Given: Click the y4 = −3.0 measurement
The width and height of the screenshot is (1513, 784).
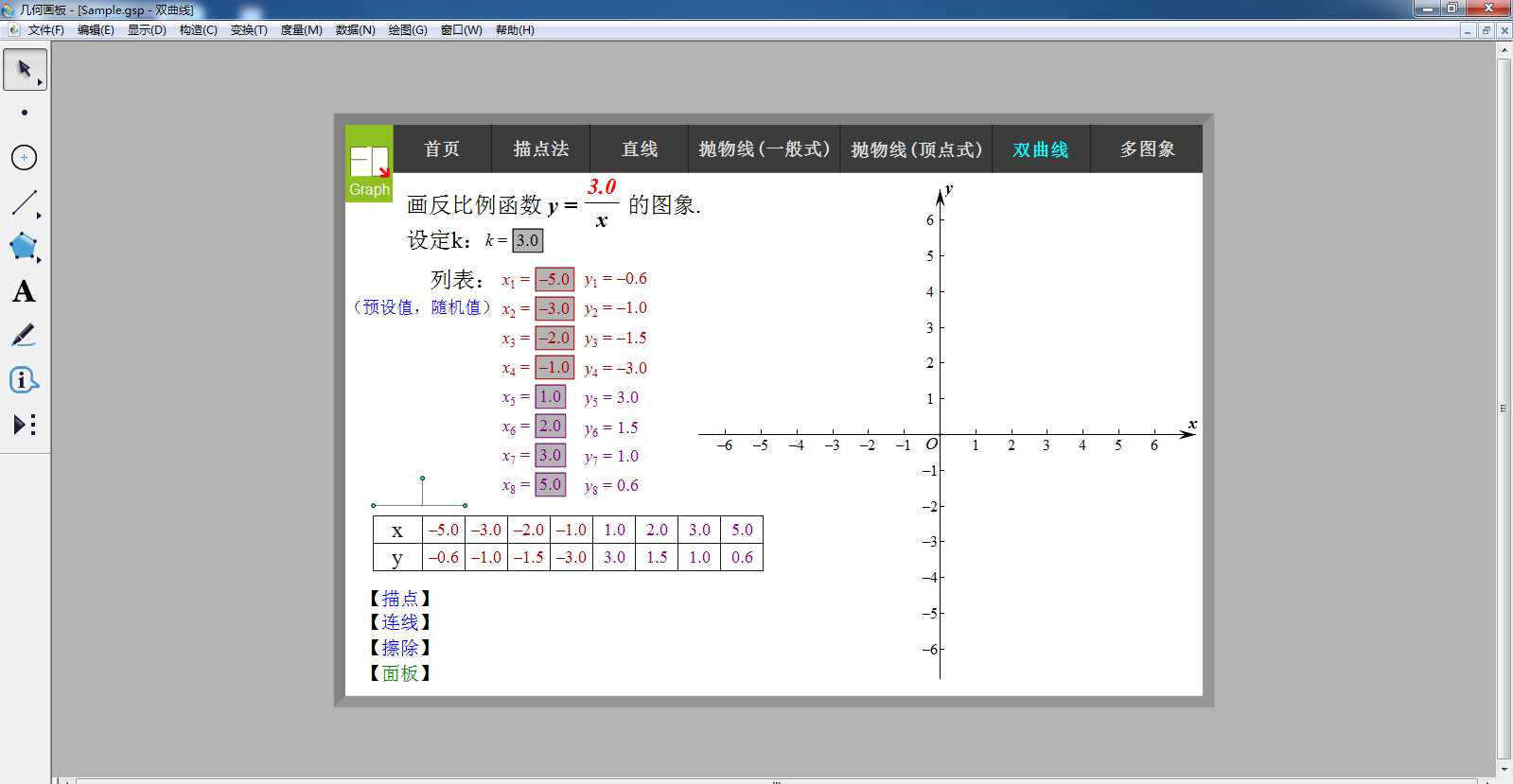Looking at the screenshot, I should click(616, 369).
